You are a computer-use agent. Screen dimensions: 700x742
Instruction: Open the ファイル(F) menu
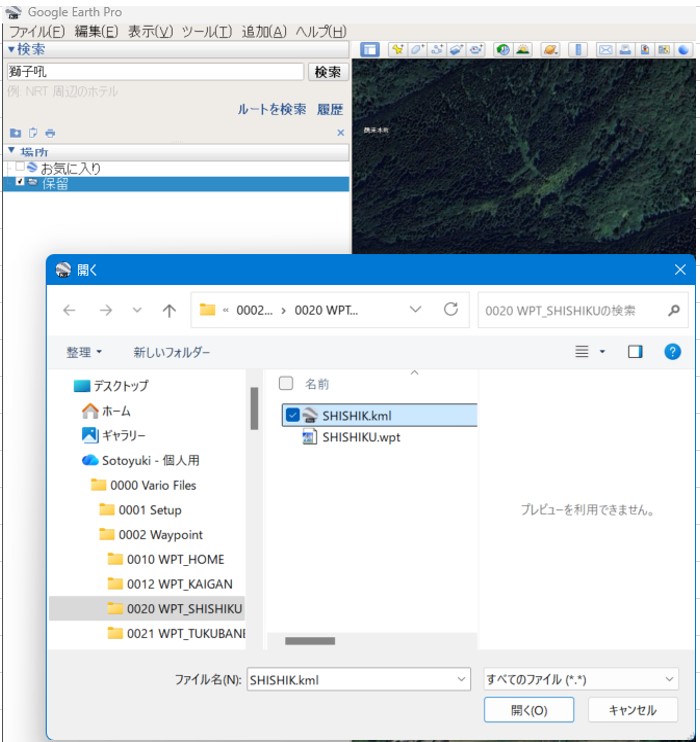click(x=36, y=31)
